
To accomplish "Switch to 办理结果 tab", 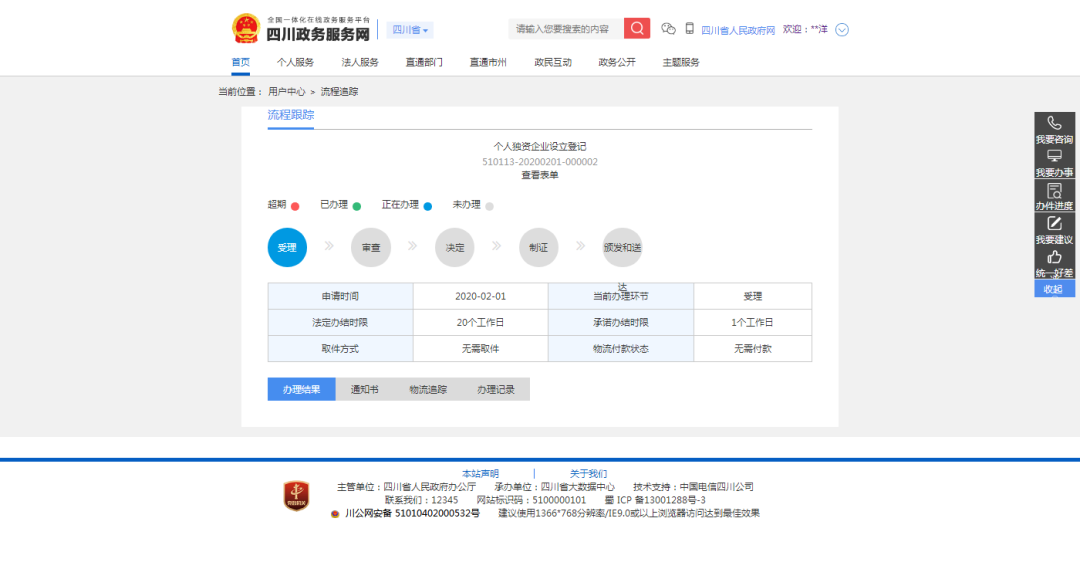I will click(302, 389).
